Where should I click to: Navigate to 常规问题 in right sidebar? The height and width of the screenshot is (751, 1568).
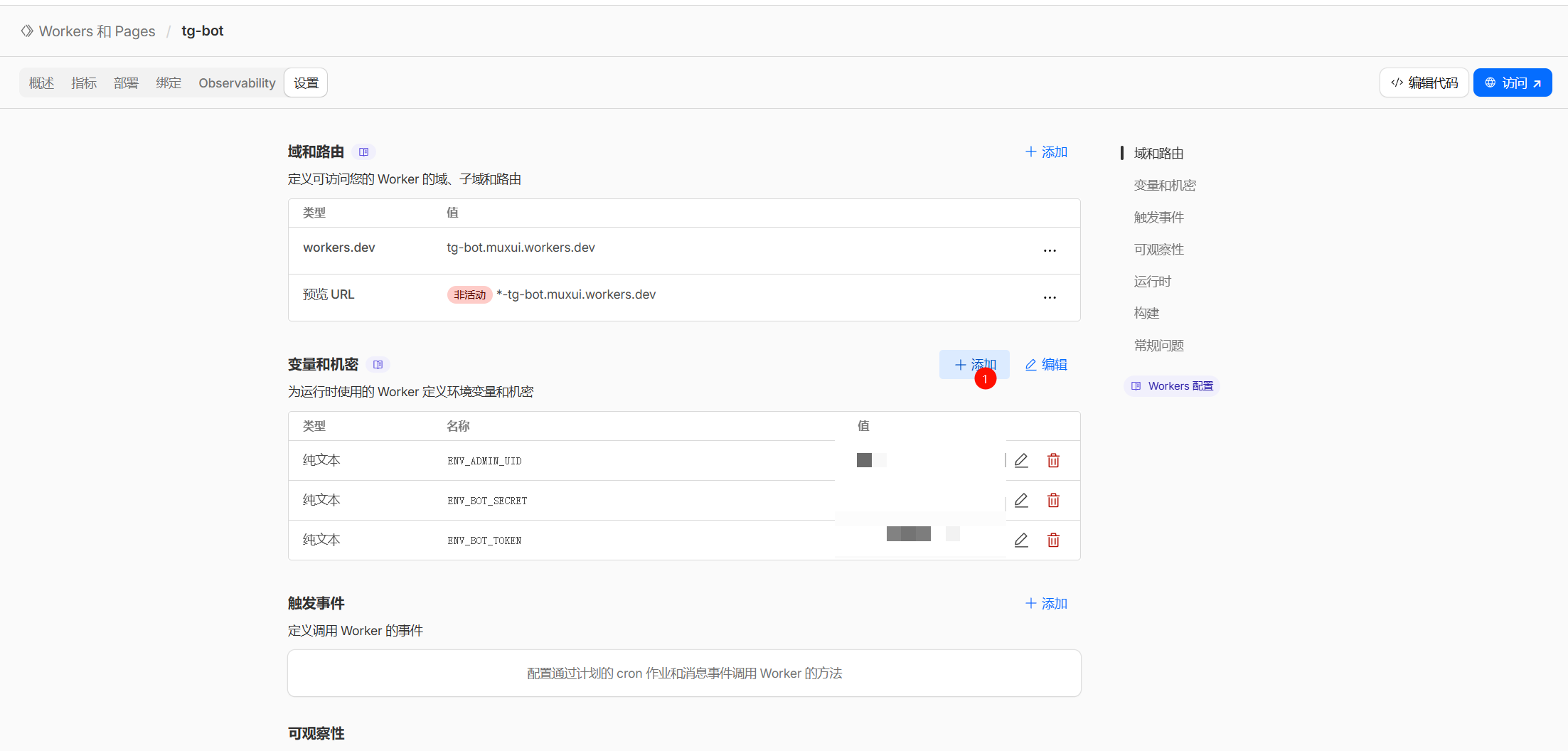[x=1158, y=345]
